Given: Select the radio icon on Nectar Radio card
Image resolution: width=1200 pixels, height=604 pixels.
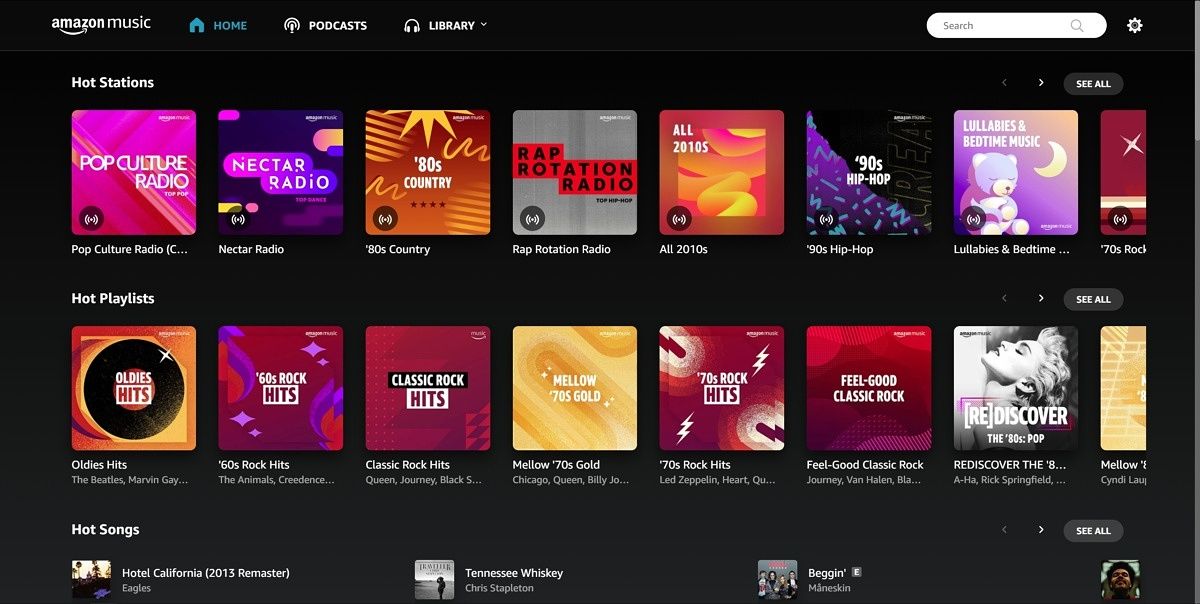Looking at the screenshot, I should pos(237,218).
